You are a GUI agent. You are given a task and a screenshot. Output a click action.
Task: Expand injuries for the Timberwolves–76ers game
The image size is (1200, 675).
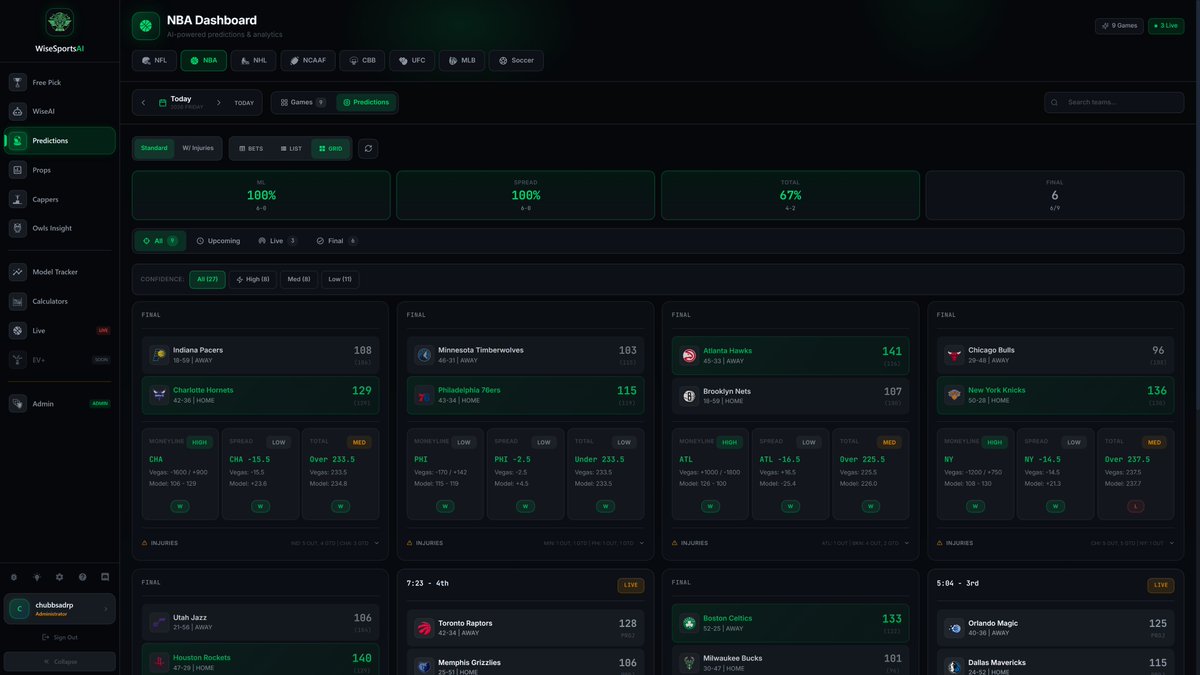click(x=525, y=543)
